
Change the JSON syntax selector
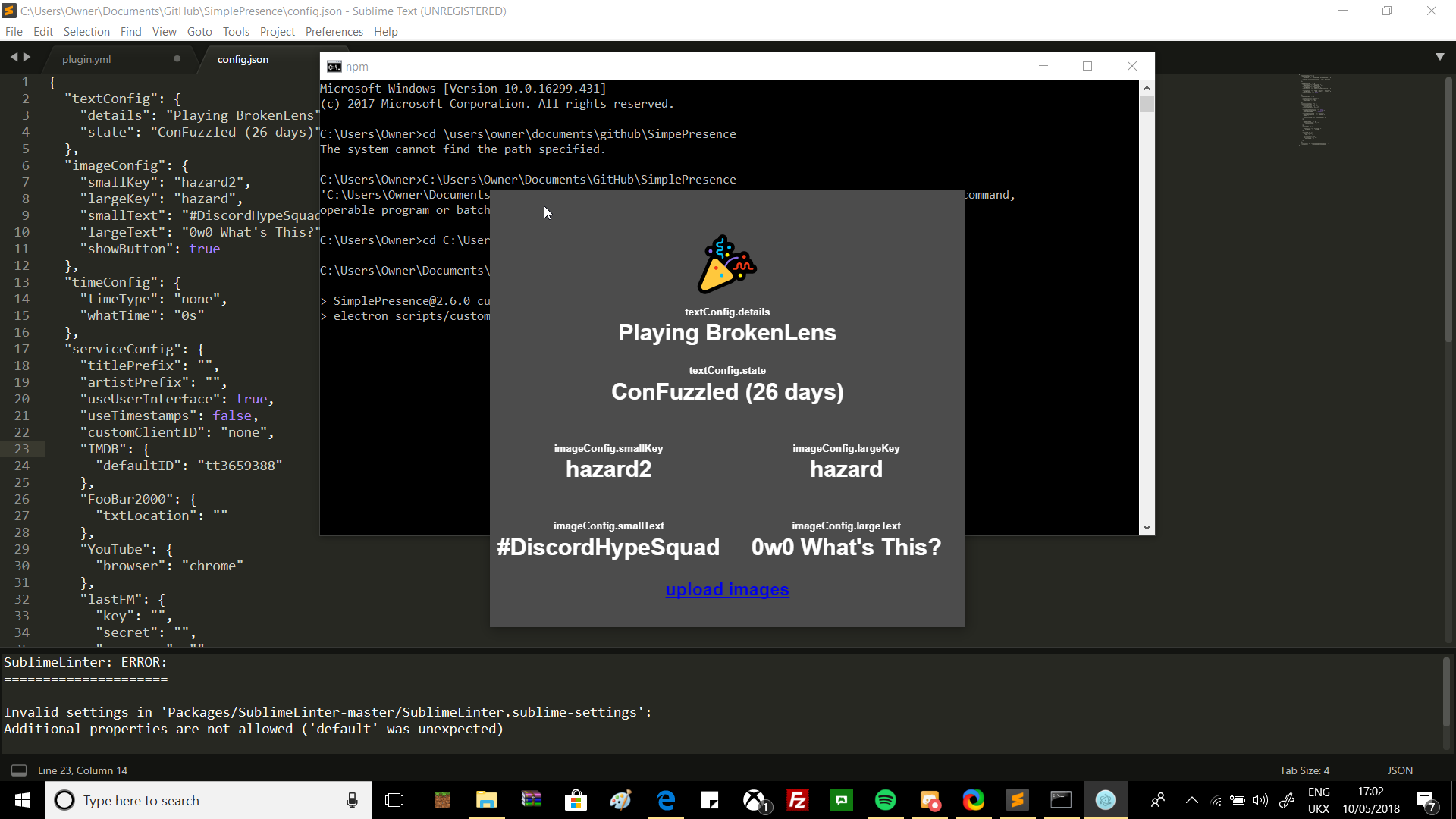1400,770
